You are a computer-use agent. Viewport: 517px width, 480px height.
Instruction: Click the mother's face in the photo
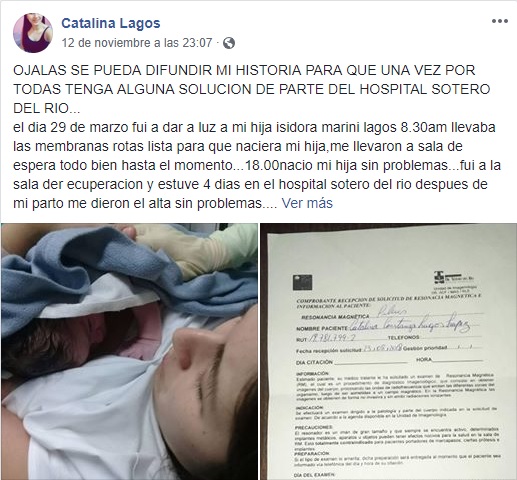coord(200,383)
